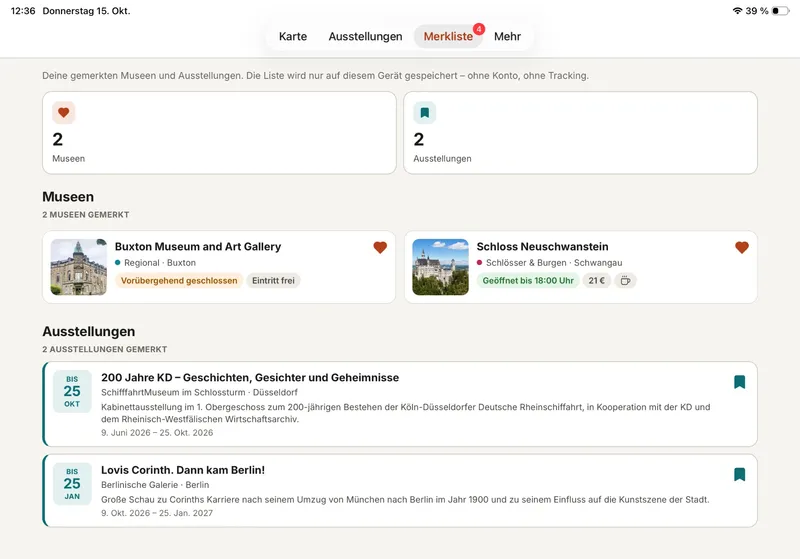The height and width of the screenshot is (559, 800).
Task: Open Lovis Corinth. Dann kam Berlin! title
Action: point(183,470)
